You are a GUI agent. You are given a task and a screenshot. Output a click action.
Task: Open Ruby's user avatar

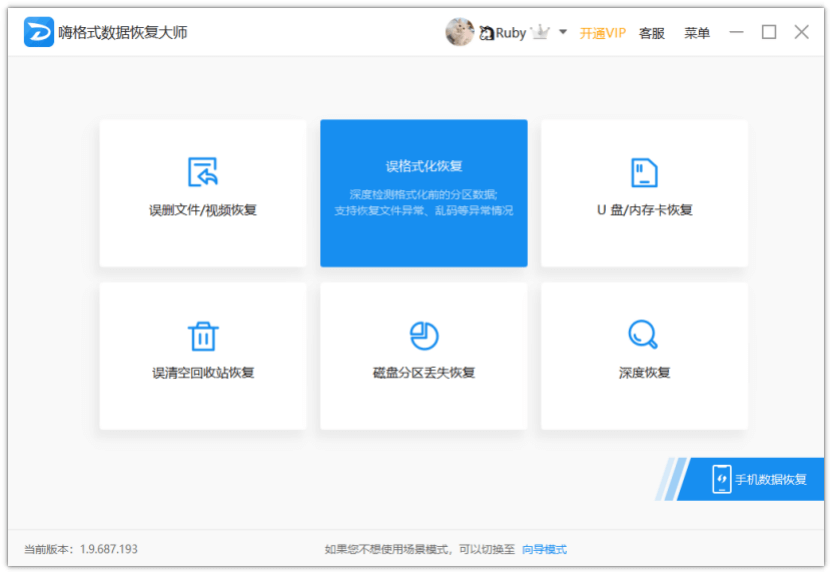(x=459, y=32)
